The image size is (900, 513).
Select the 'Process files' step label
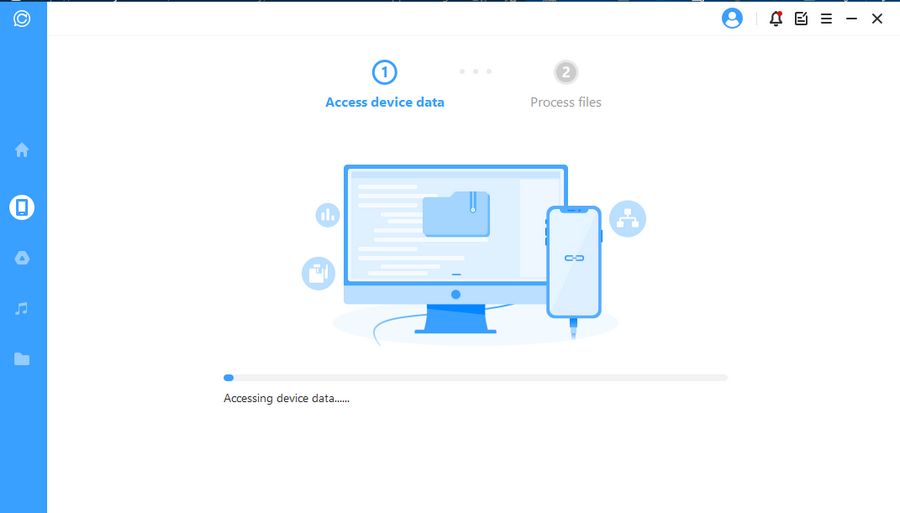[x=566, y=102]
